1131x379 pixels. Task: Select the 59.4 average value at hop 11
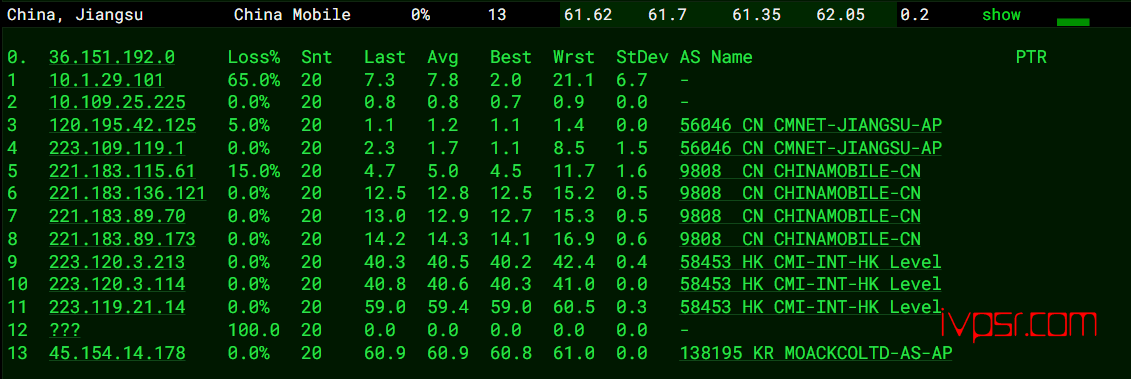coord(448,306)
